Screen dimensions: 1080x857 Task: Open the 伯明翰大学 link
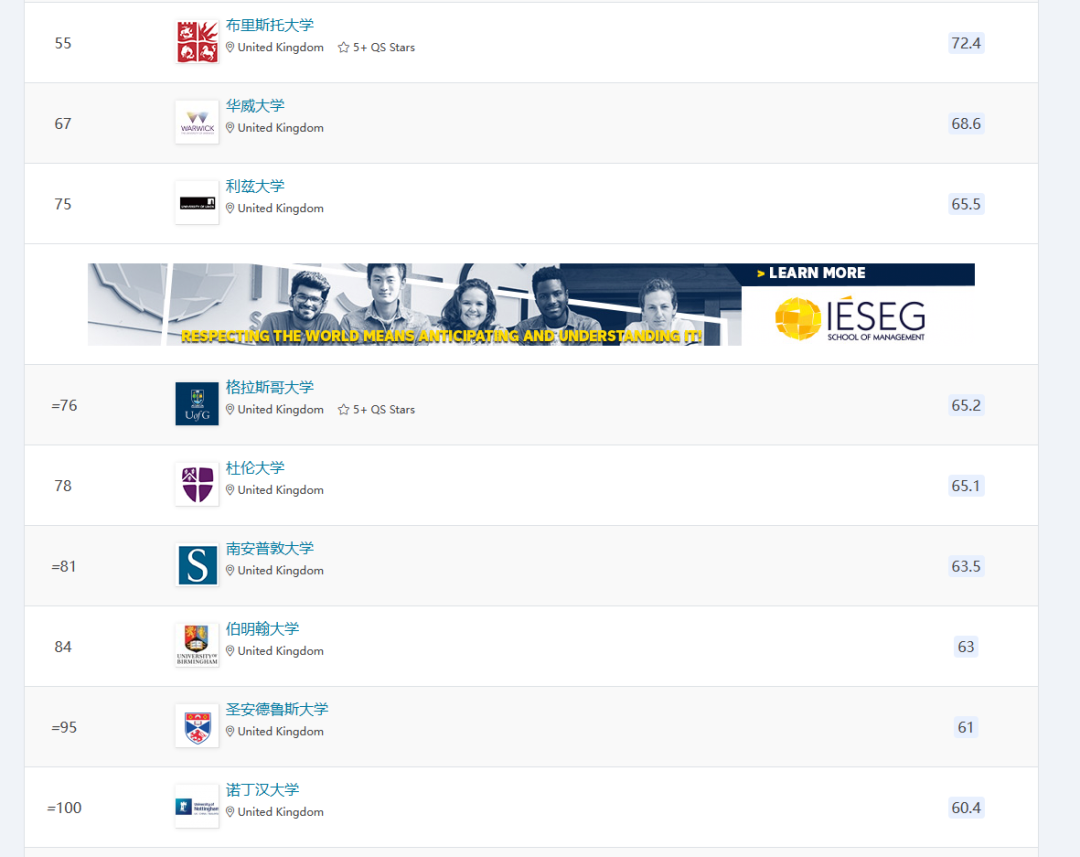[262, 629]
